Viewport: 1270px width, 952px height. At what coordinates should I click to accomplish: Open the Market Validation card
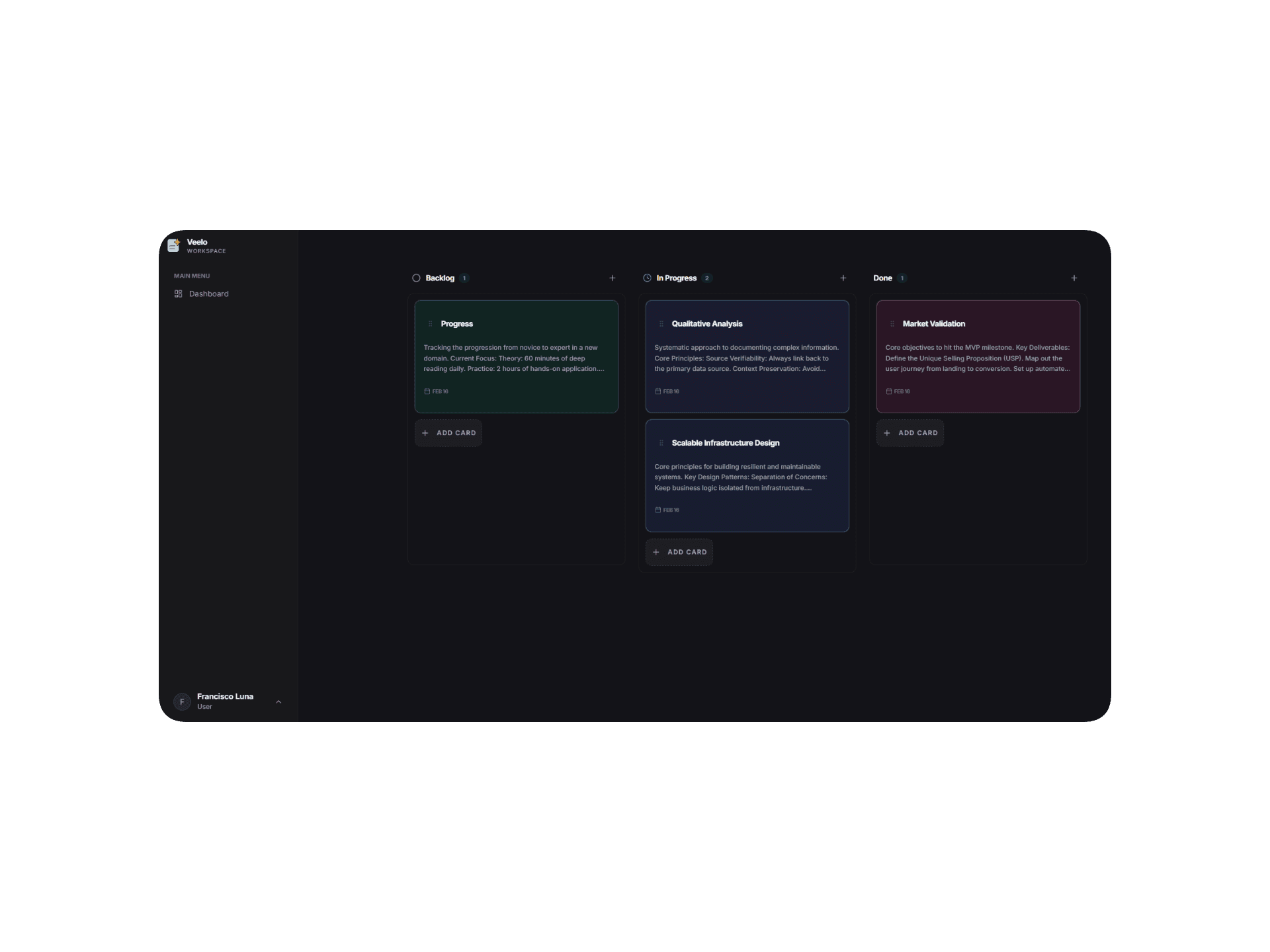click(978, 357)
